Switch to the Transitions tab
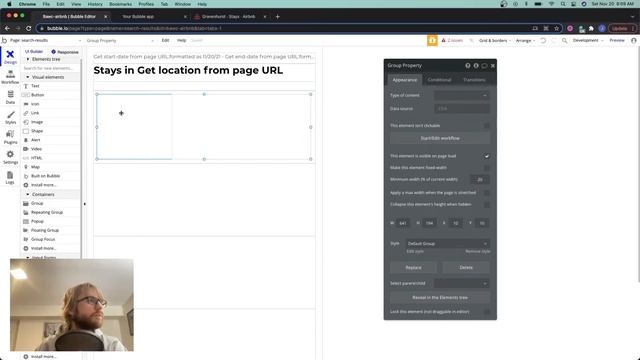 coord(474,80)
